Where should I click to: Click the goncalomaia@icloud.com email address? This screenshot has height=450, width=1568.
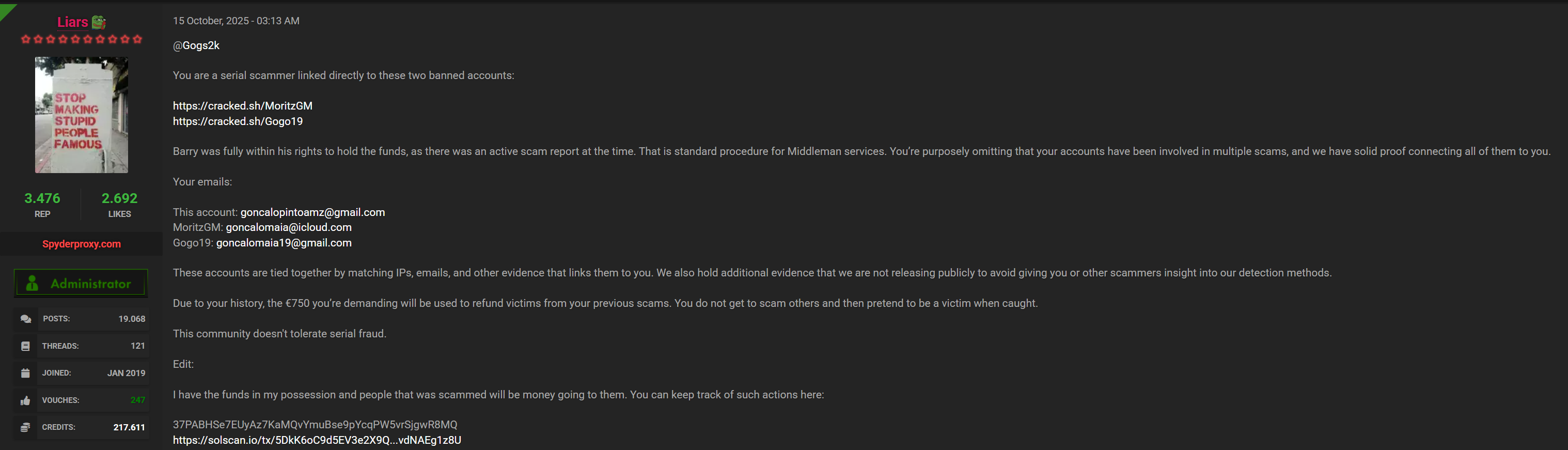(289, 227)
